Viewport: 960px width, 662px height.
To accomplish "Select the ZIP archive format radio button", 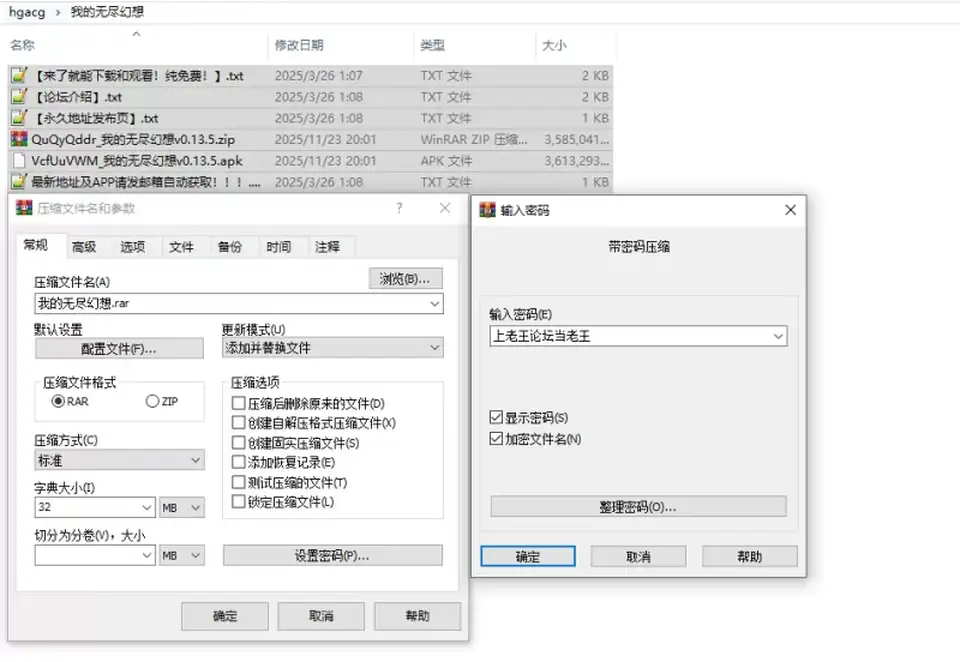I will [152, 401].
